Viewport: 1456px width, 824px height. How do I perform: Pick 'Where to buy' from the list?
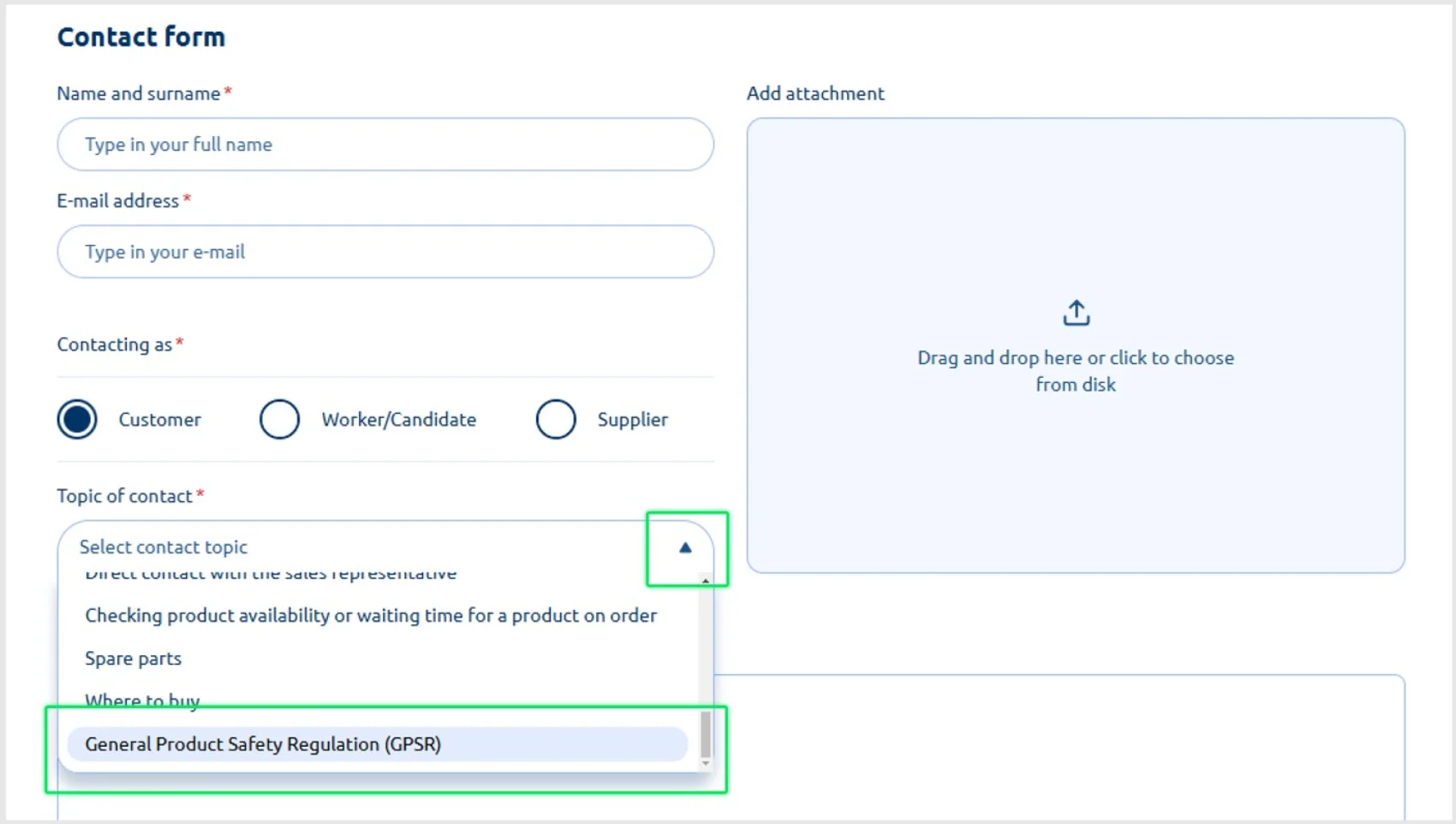point(142,700)
